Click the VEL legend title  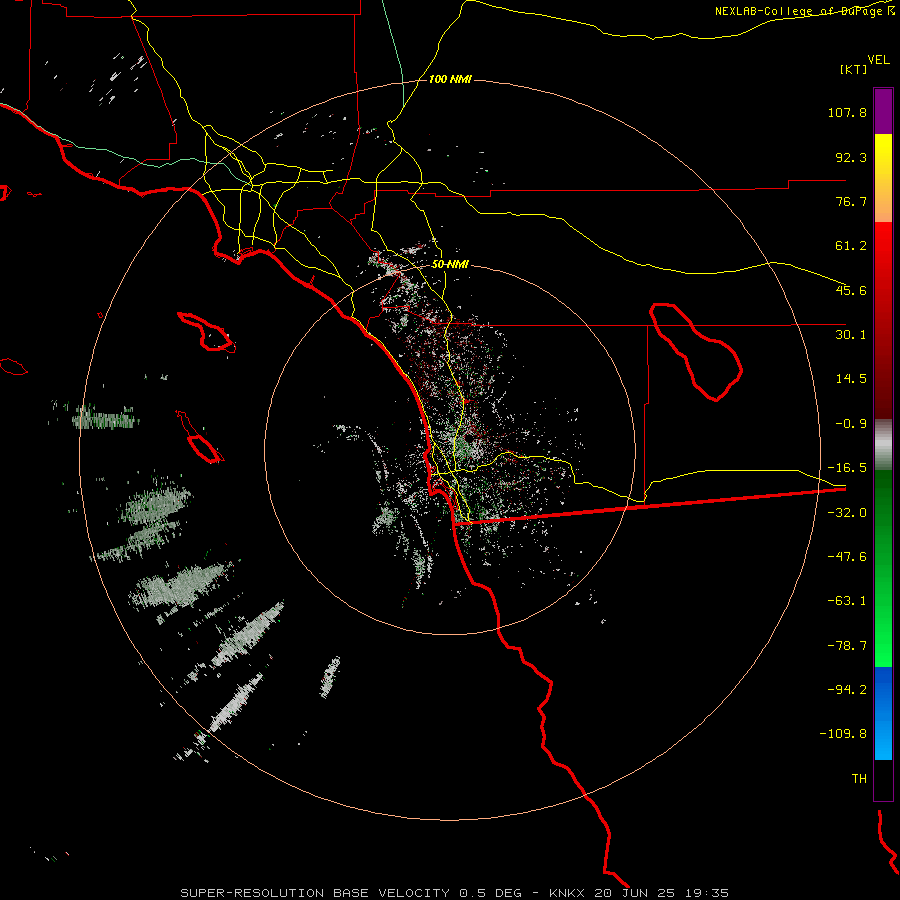(x=878, y=60)
